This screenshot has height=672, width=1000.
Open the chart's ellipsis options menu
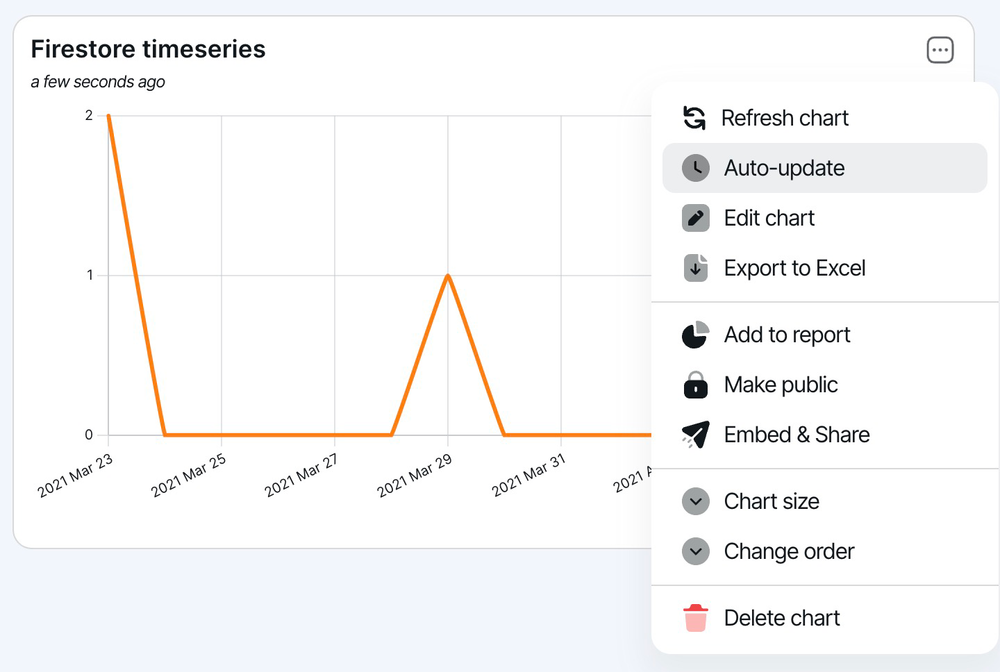click(939, 49)
